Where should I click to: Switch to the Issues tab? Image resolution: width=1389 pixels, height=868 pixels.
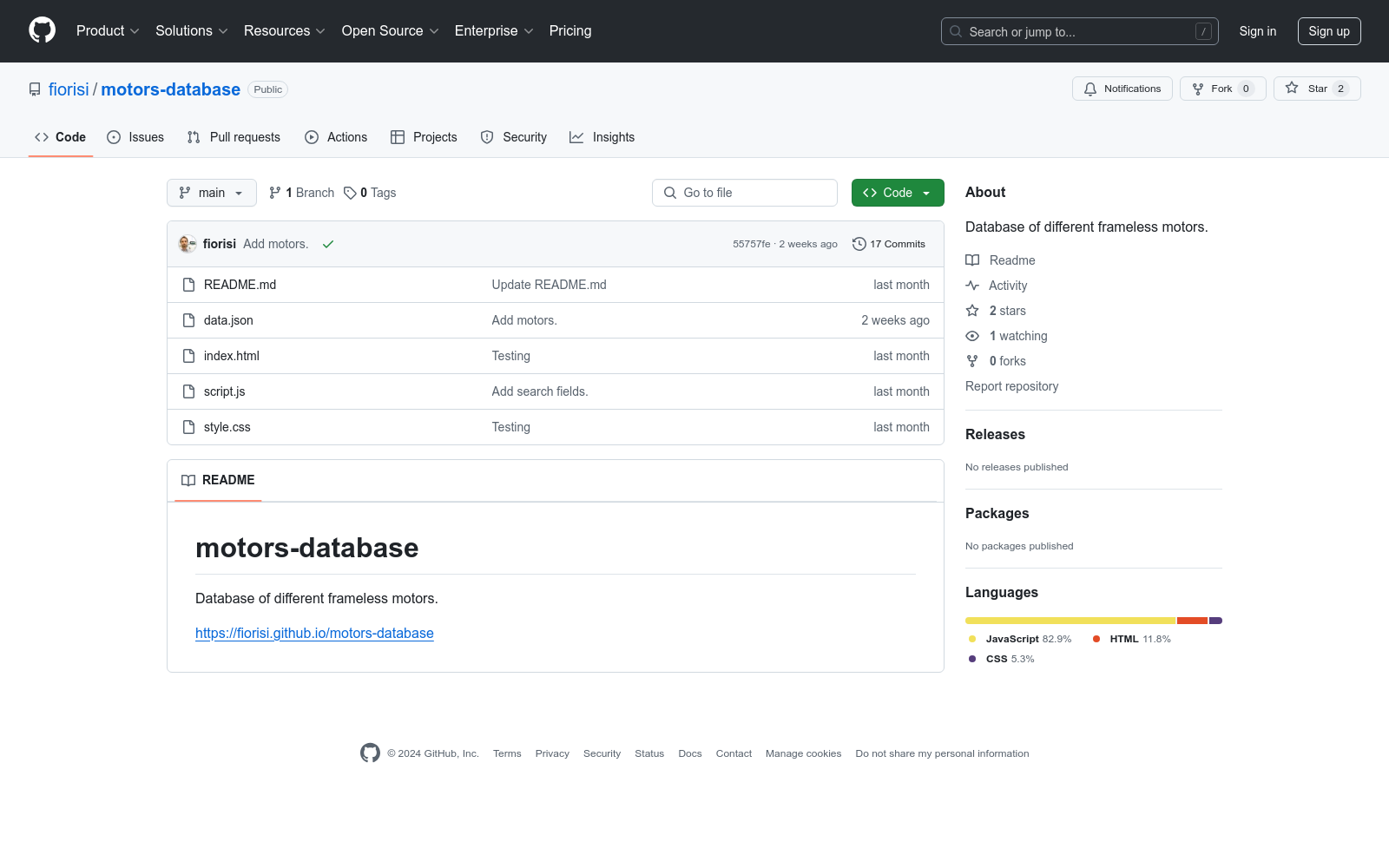click(x=135, y=137)
